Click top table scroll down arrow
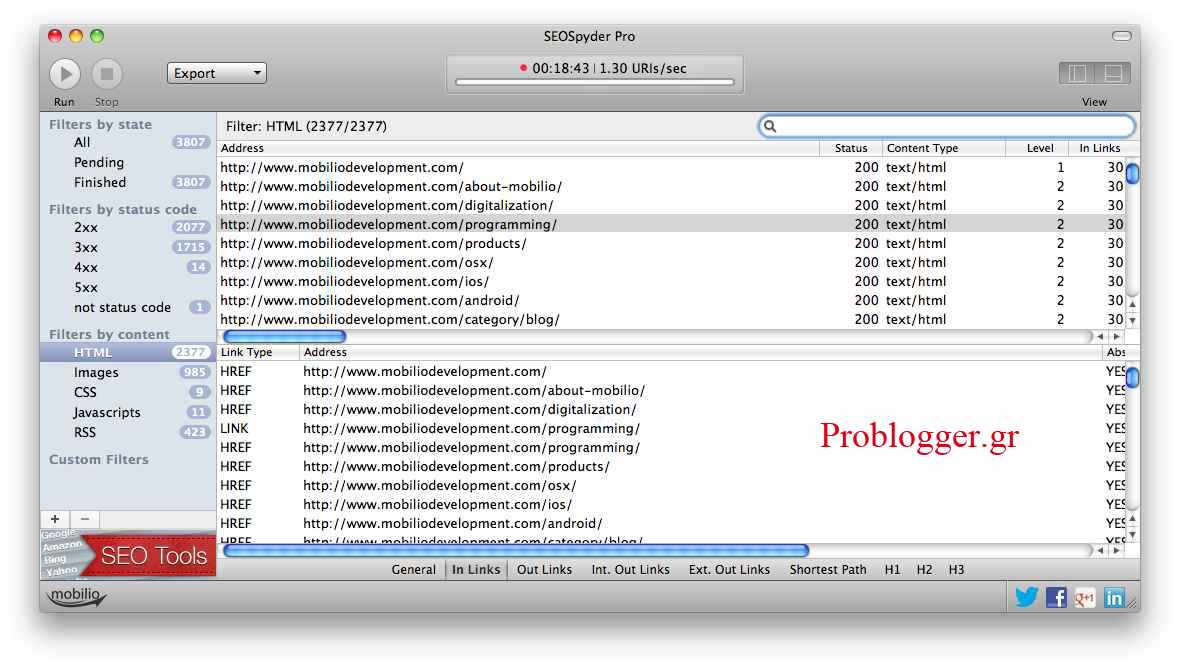 pos(1133,321)
